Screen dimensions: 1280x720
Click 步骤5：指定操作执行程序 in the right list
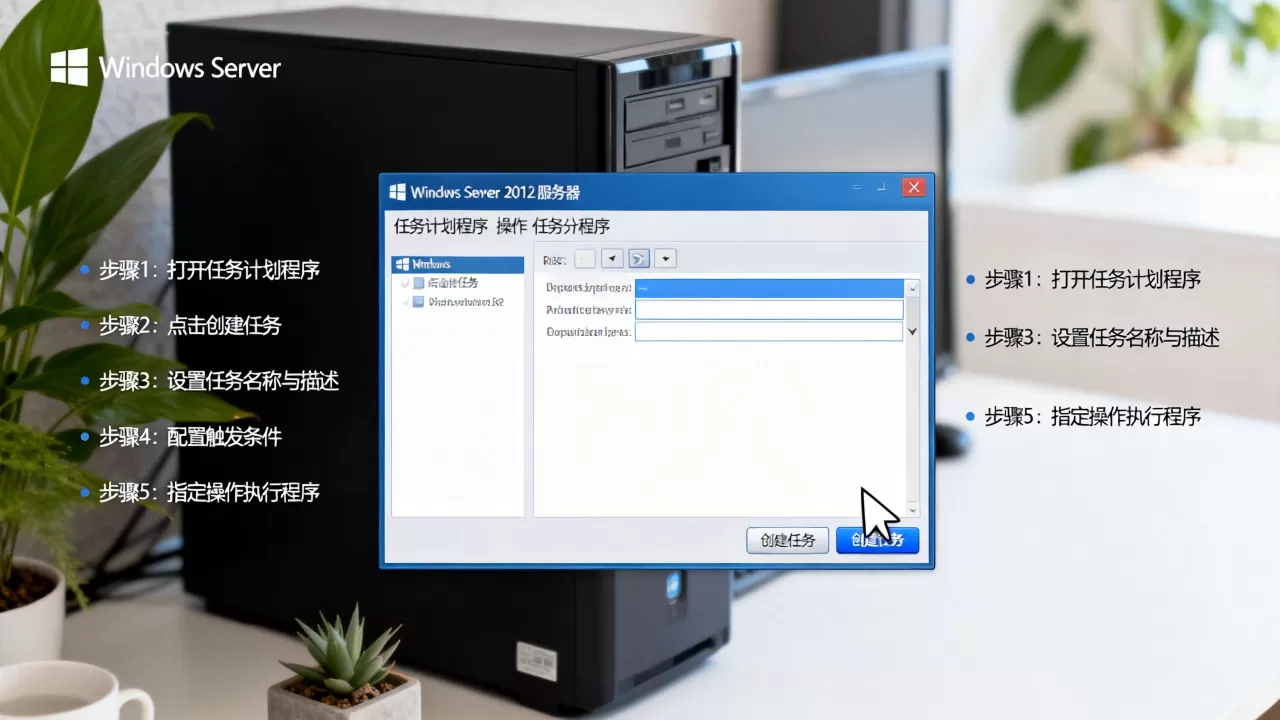point(1092,417)
